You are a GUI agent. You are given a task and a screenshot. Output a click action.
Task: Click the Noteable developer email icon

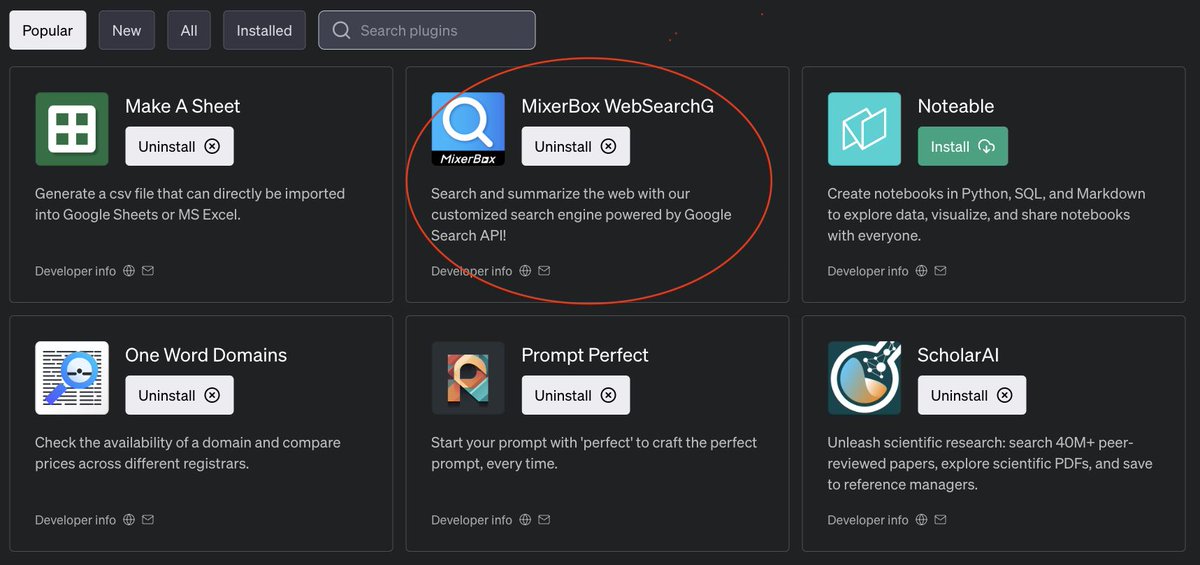pos(940,271)
